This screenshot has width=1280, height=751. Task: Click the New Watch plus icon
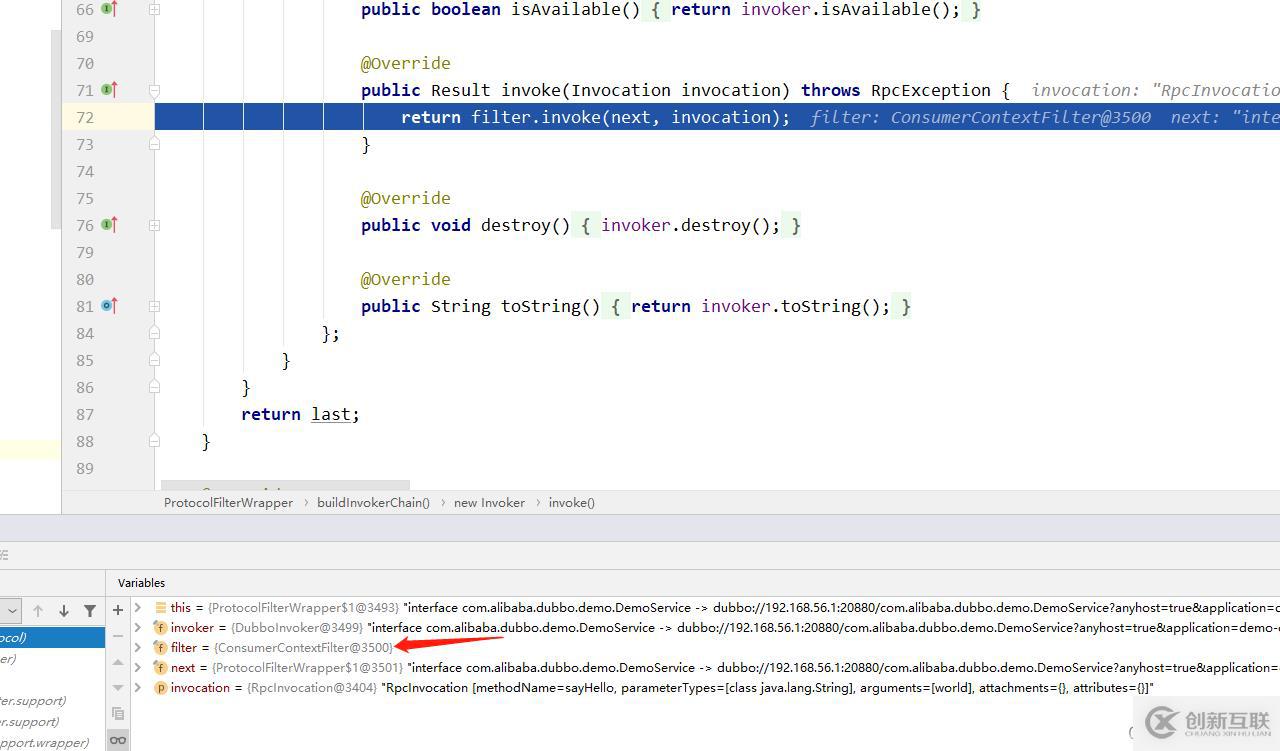(118, 609)
